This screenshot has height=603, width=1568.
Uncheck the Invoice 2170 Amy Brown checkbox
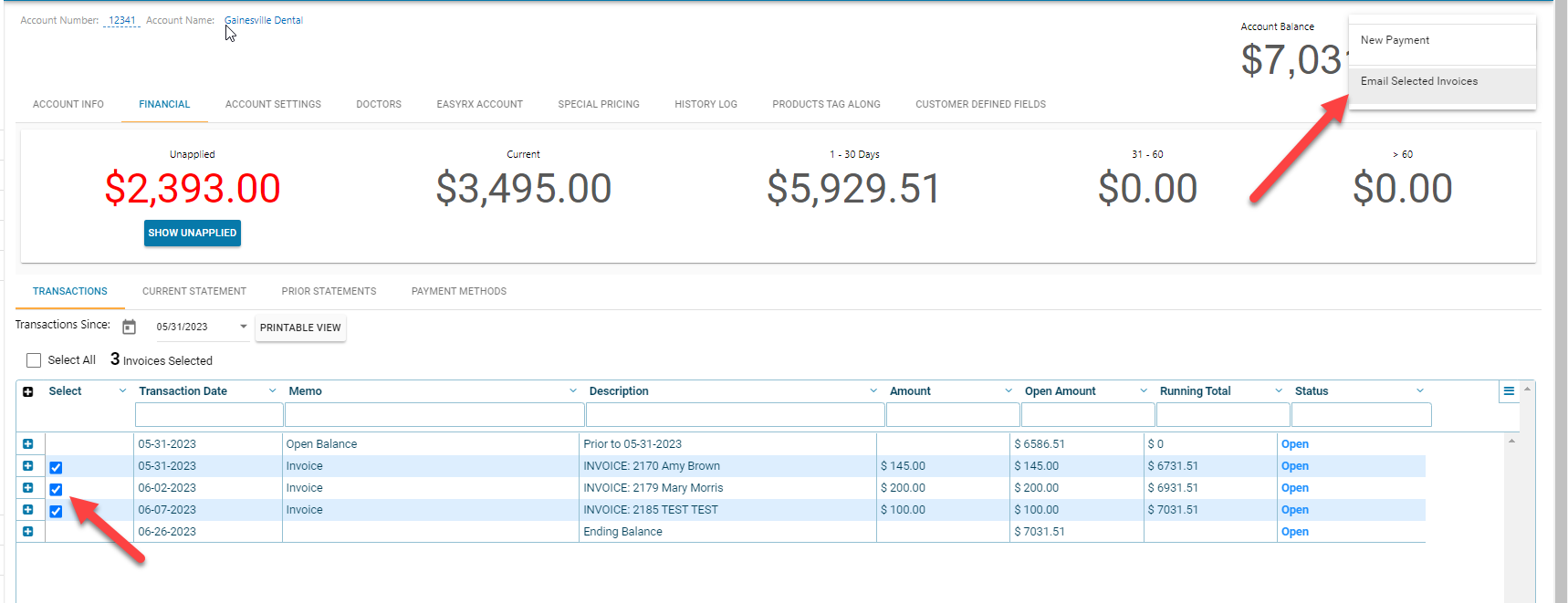click(x=56, y=467)
